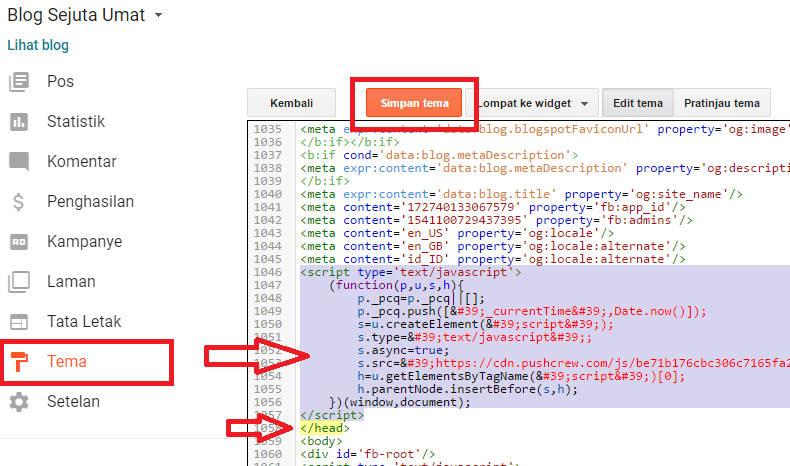Expand the Lompat ke widget dropdown
Screen dimensions: 790x466
pos(532,103)
